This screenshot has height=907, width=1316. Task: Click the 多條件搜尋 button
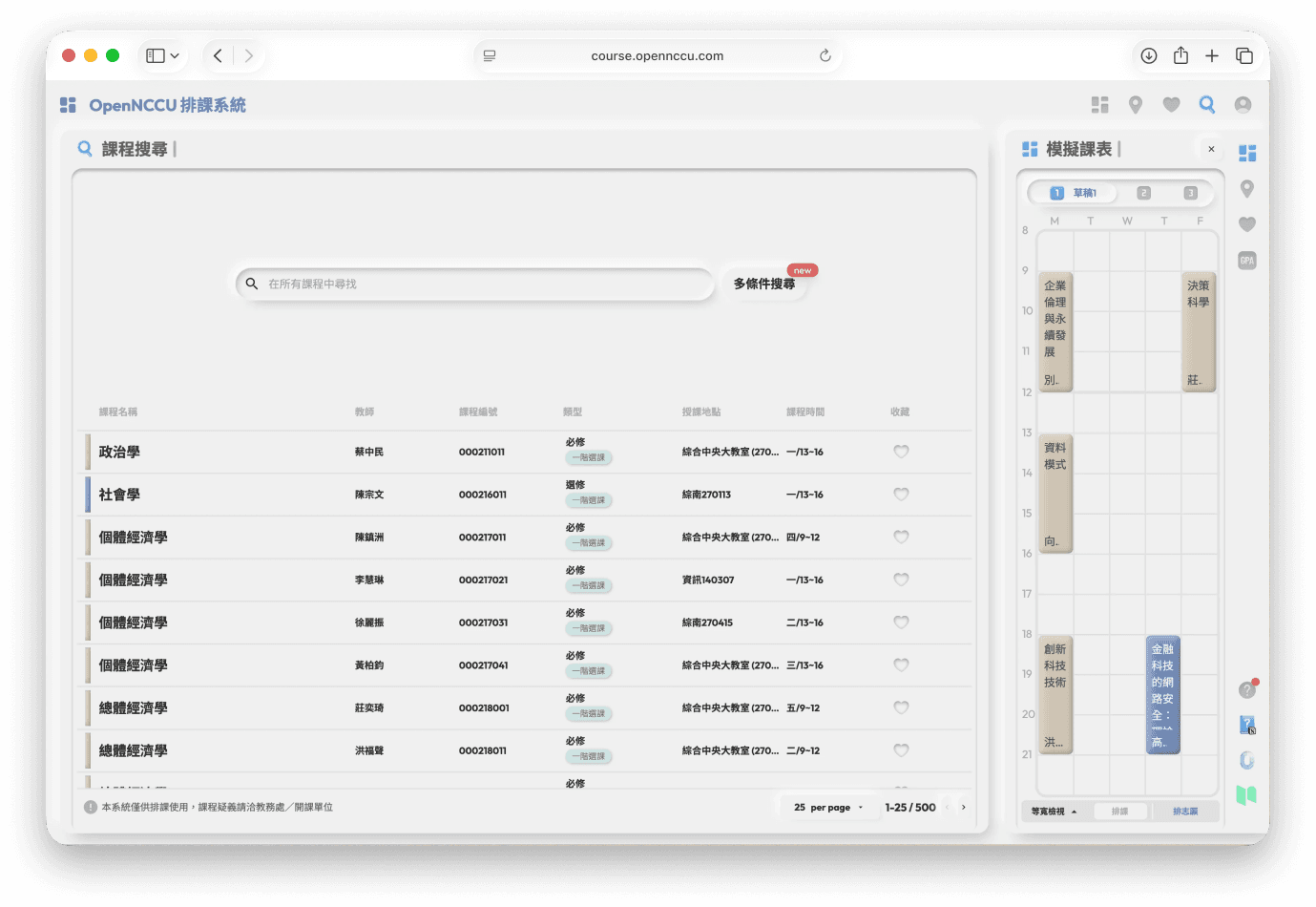(x=763, y=285)
